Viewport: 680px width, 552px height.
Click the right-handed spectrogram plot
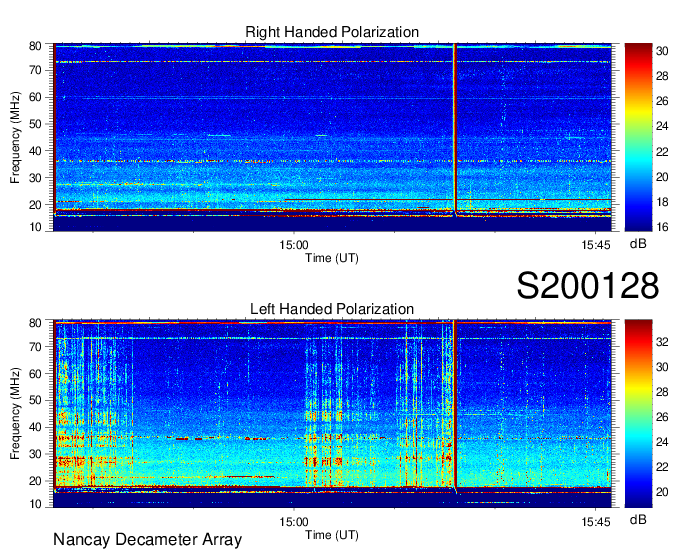(x=333, y=137)
